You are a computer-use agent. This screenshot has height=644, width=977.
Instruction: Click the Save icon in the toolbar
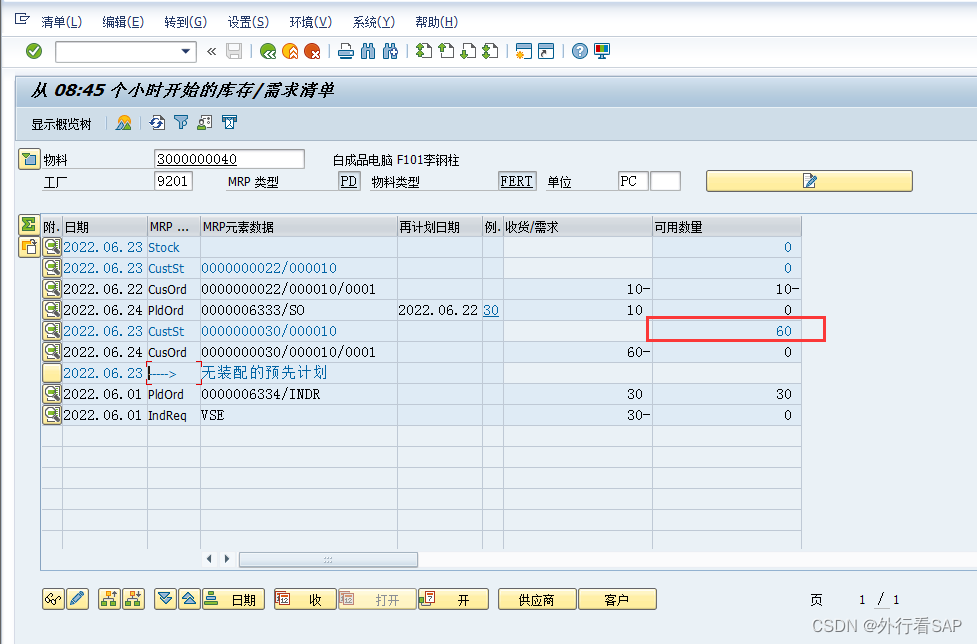[x=234, y=51]
